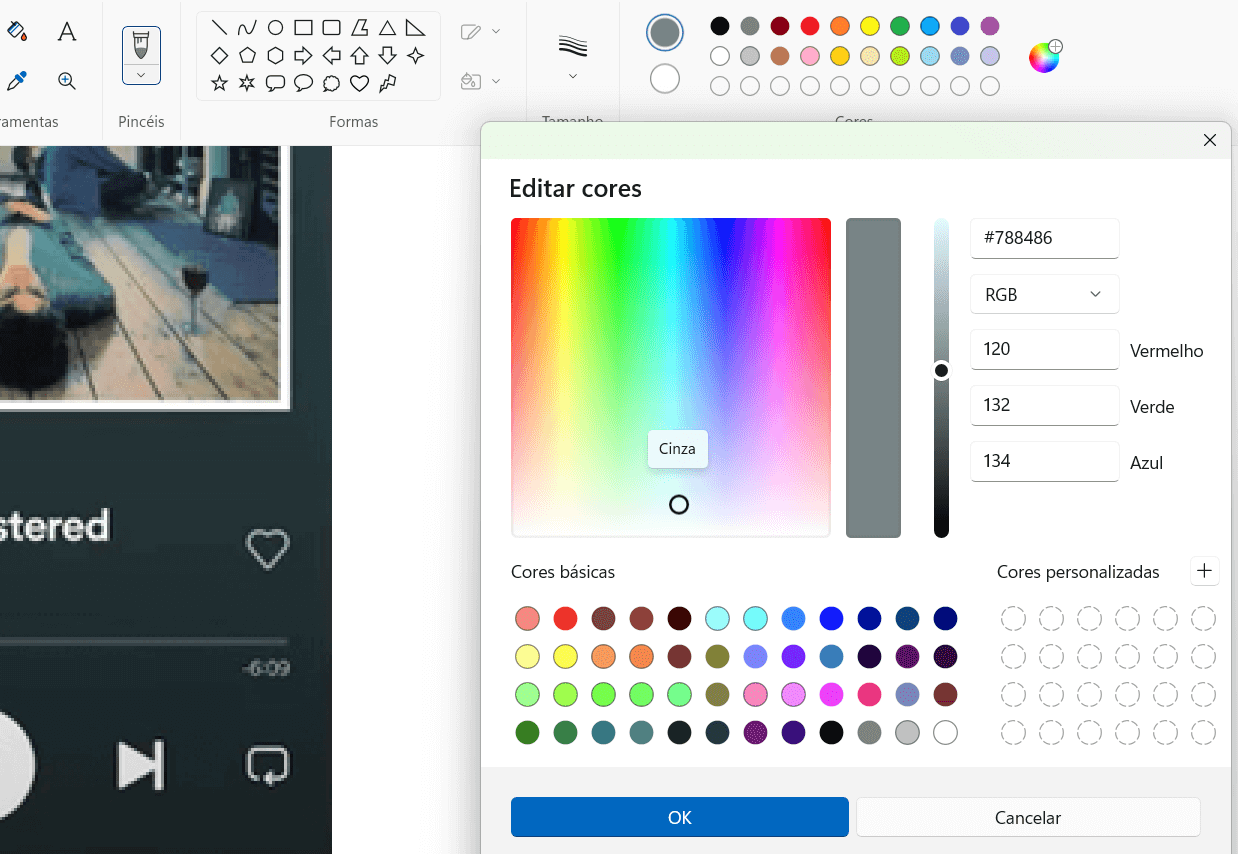Open the shape outline dropdown
This screenshot has width=1238, height=854.
coord(481,32)
